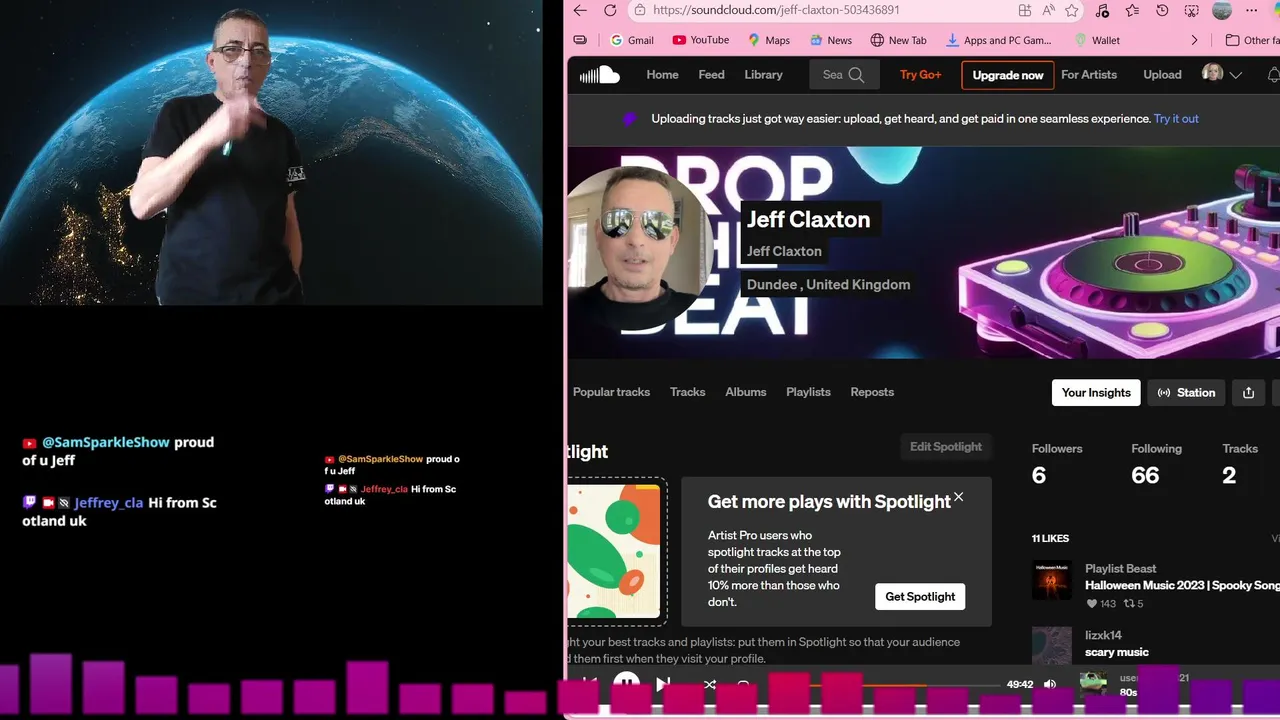Open the SoundCloud Library
The height and width of the screenshot is (720, 1280).
tap(763, 75)
